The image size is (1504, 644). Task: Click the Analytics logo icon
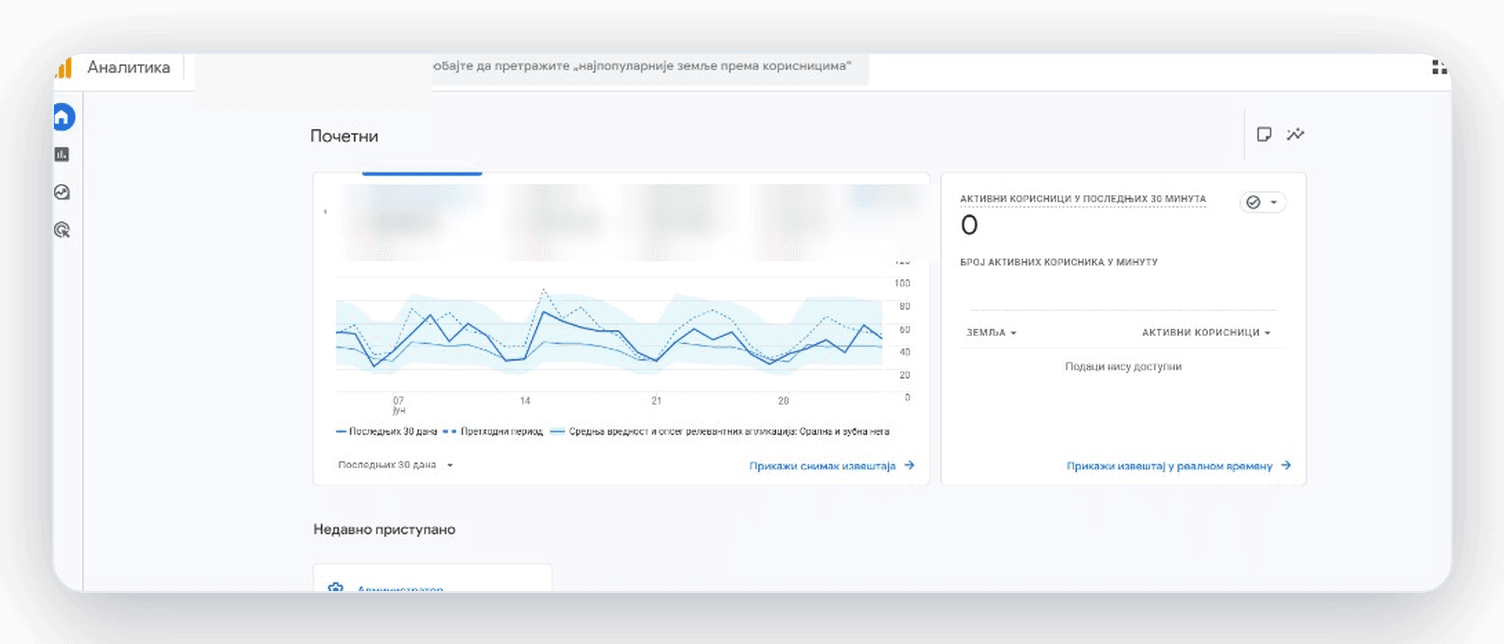coord(64,68)
